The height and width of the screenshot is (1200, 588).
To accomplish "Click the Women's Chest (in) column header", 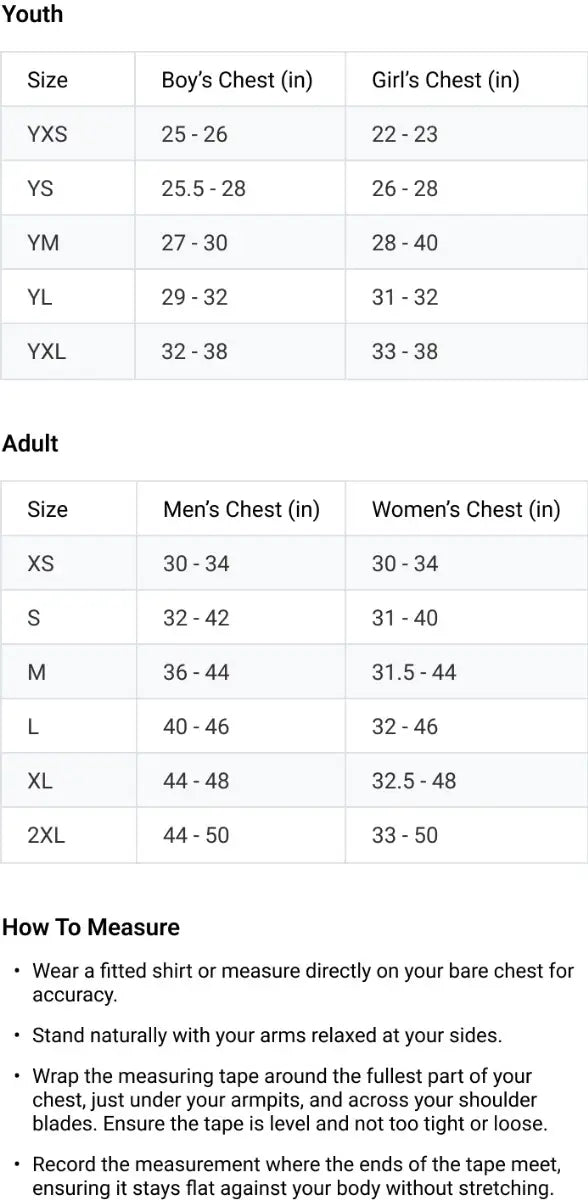I will [466, 509].
